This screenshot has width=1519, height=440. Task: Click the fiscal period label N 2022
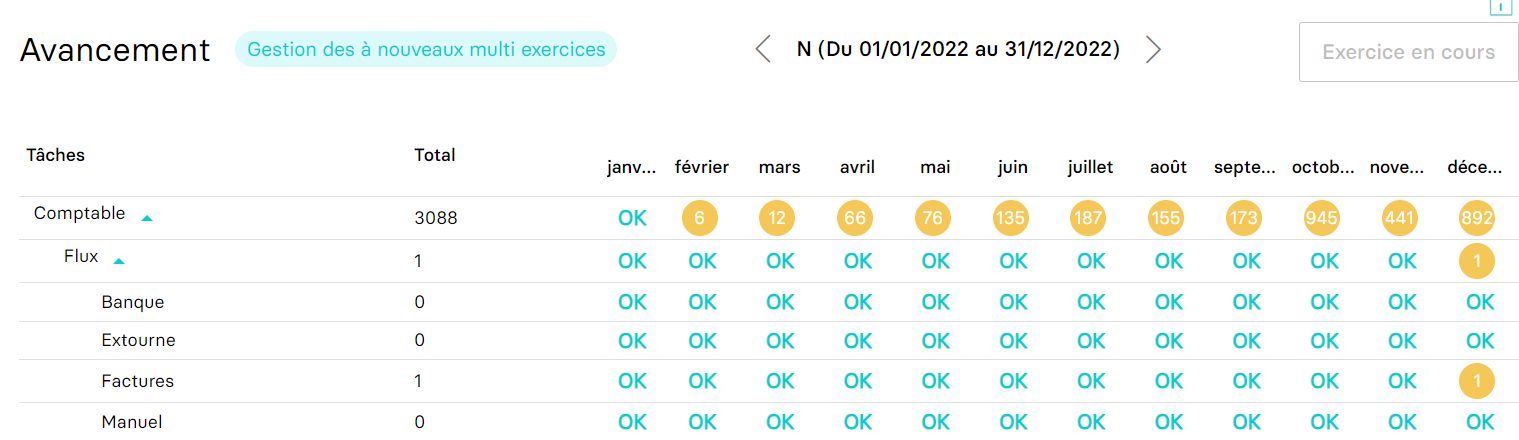coord(958,49)
